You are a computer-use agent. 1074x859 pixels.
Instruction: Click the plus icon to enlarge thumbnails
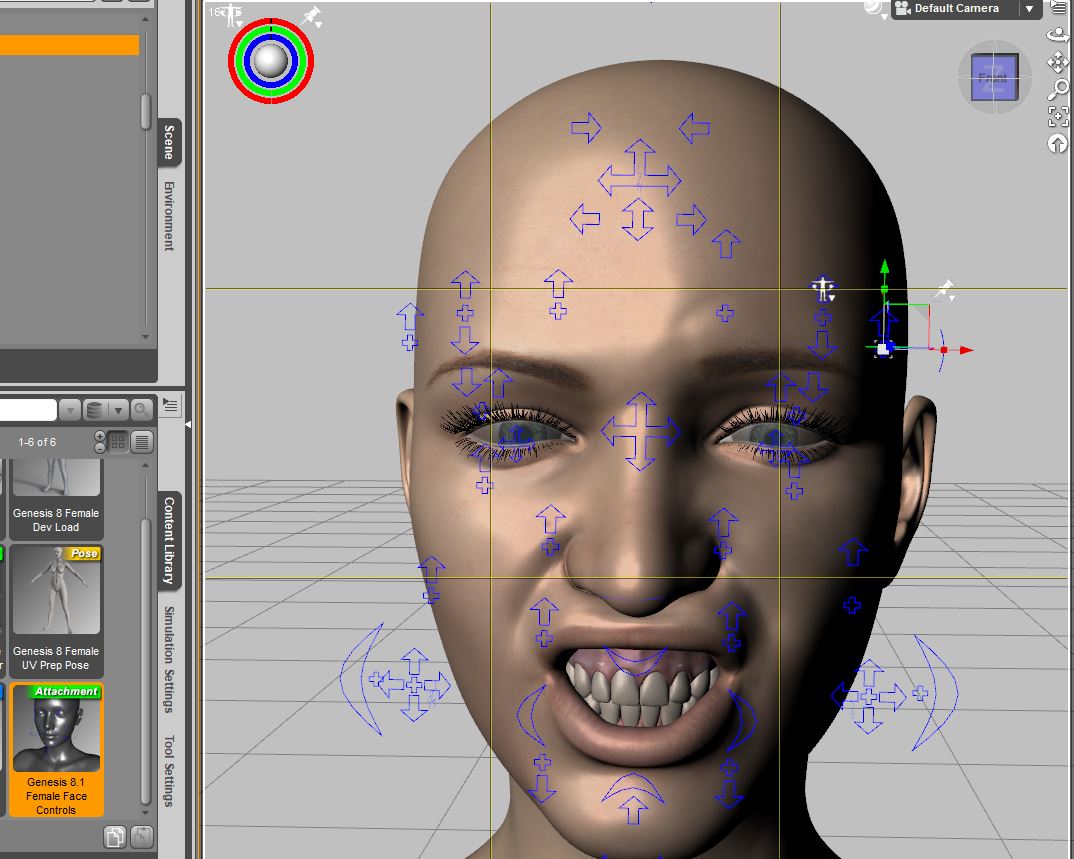coord(100,436)
